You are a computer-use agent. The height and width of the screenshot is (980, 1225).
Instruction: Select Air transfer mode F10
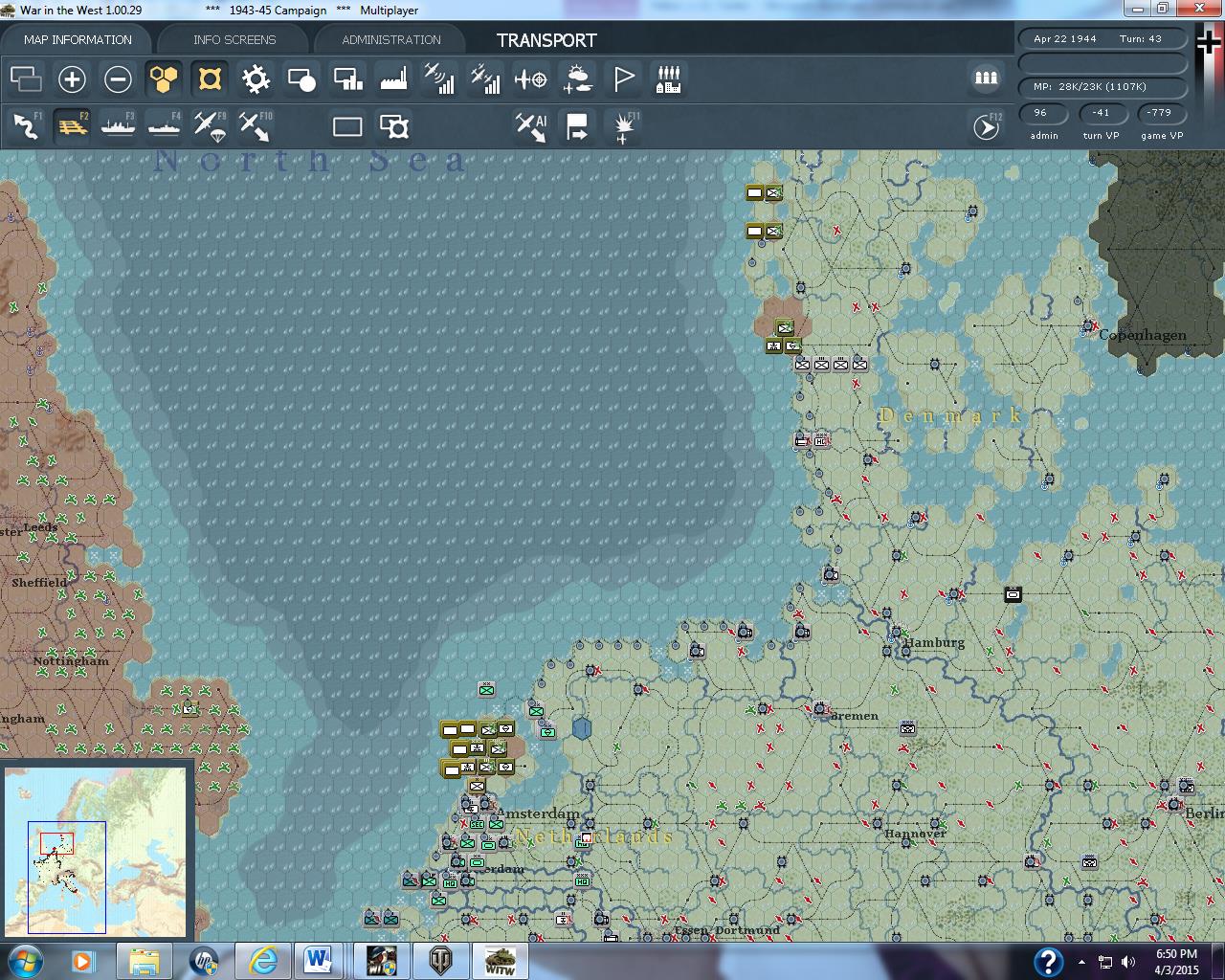(256, 126)
